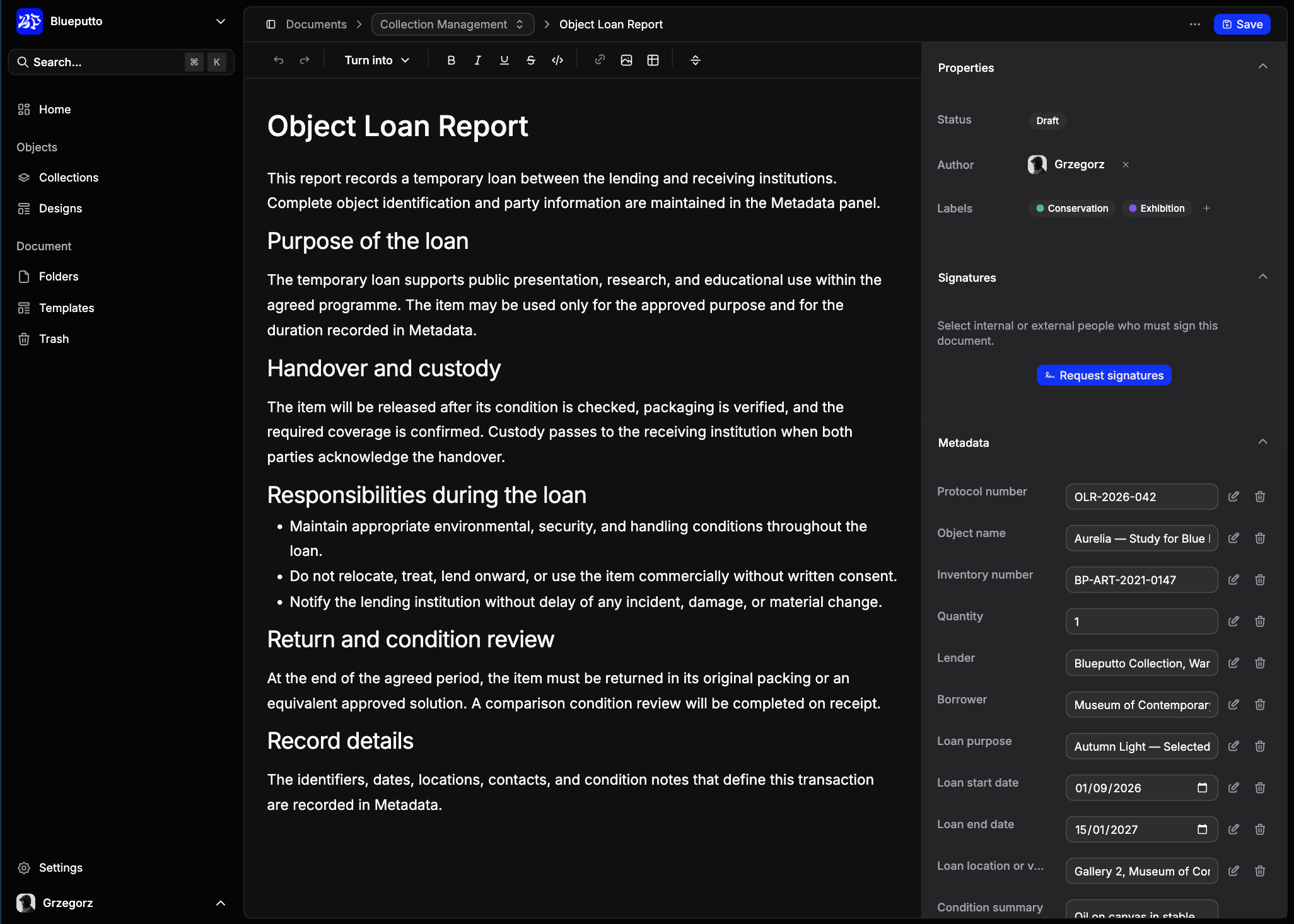Collapse the Properties section
1294x924 pixels.
click(x=1262, y=67)
